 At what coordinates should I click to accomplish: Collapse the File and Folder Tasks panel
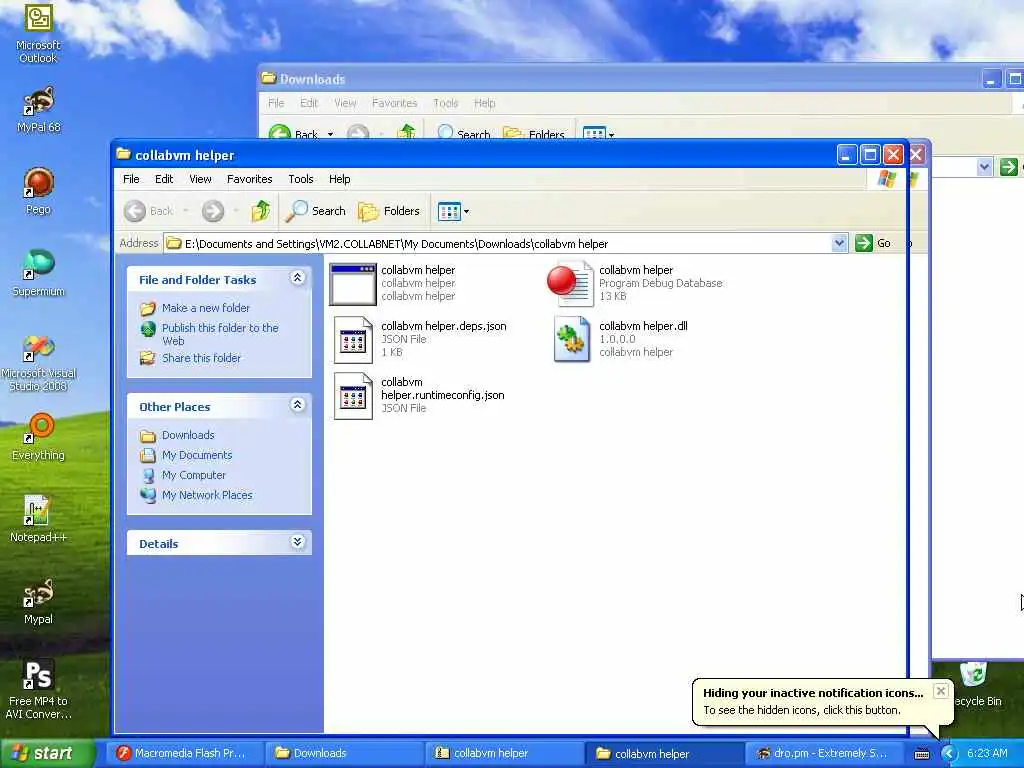297,278
